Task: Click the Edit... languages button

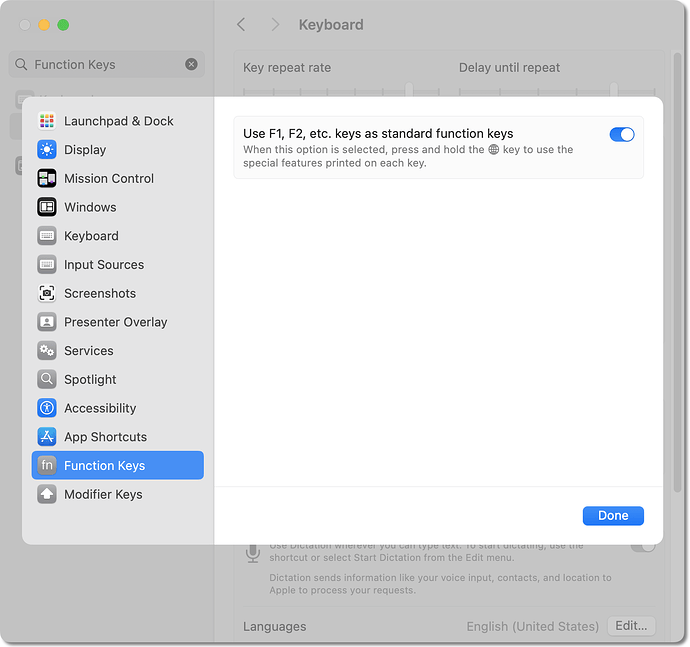Action: pos(631,626)
